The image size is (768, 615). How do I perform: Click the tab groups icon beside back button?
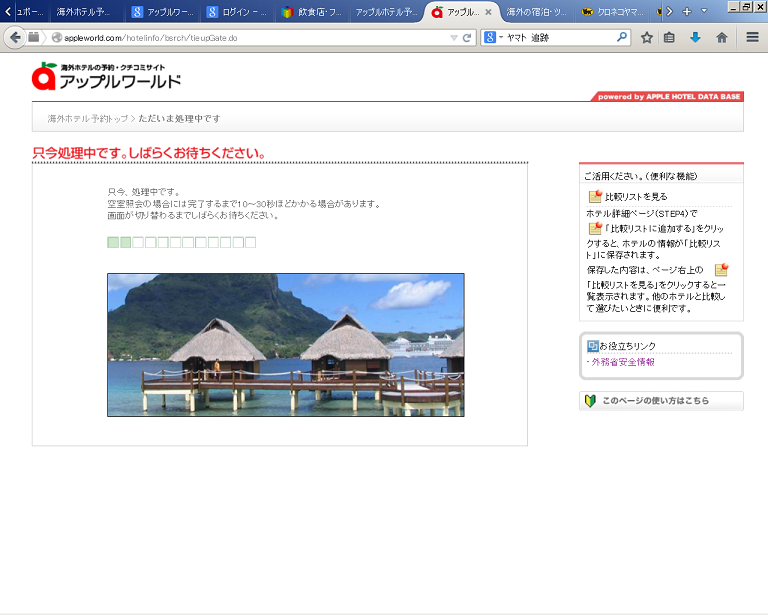(x=33, y=37)
